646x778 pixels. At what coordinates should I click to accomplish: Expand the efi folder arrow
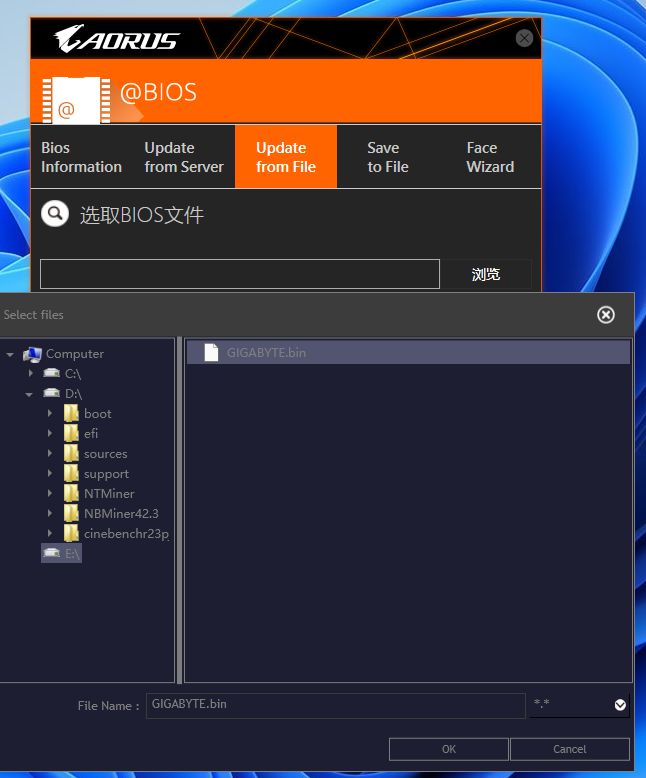pyautogui.click(x=50, y=433)
